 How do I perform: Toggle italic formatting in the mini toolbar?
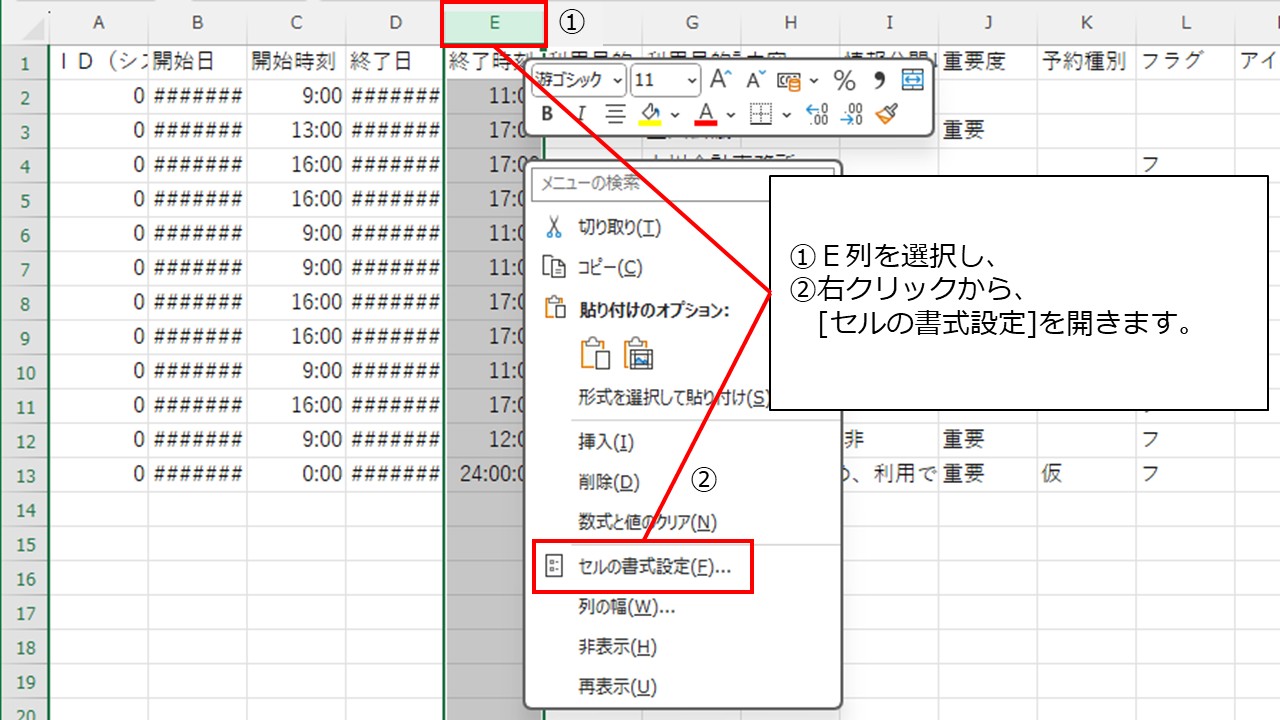(581, 113)
